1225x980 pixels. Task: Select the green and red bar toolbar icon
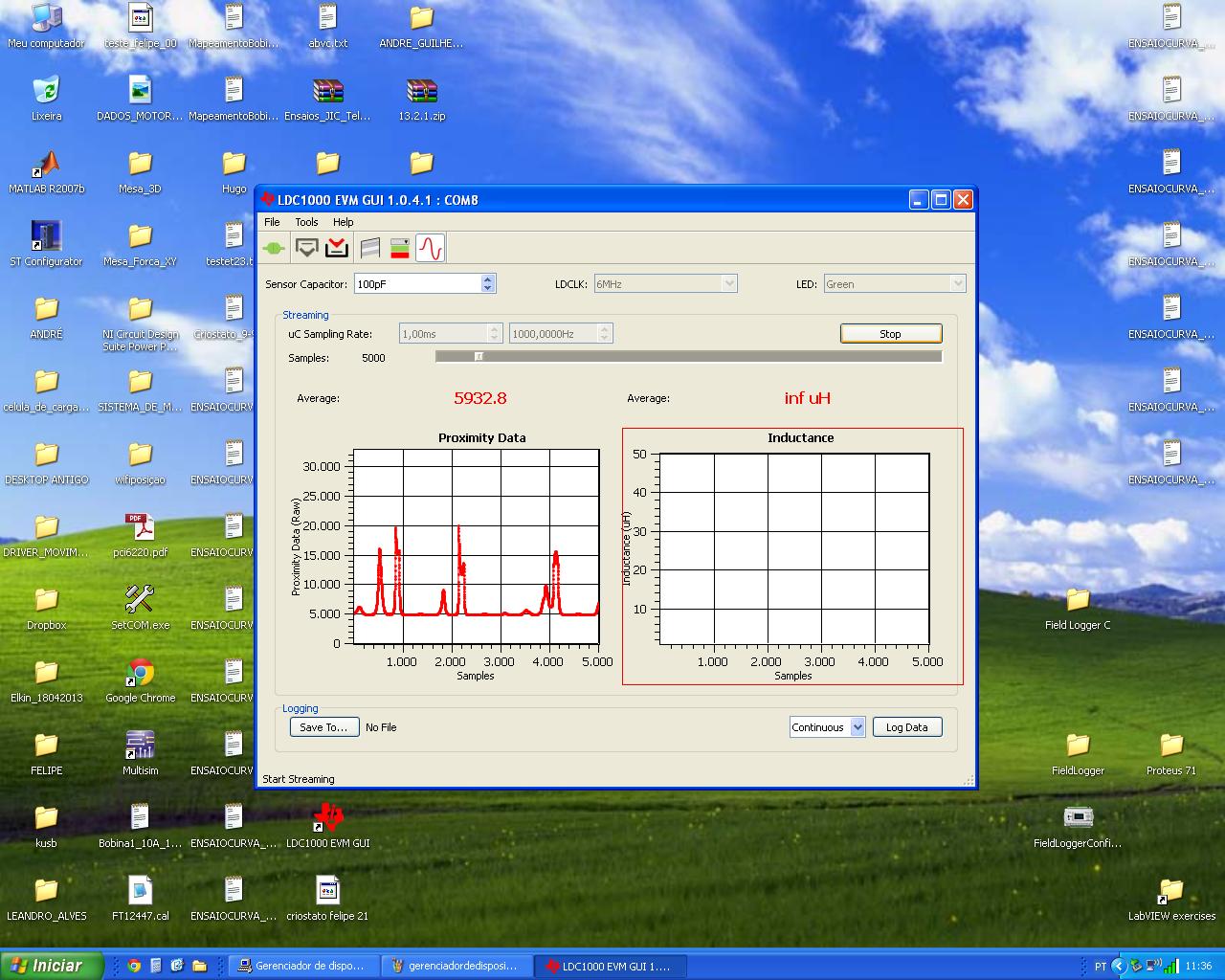[400, 249]
